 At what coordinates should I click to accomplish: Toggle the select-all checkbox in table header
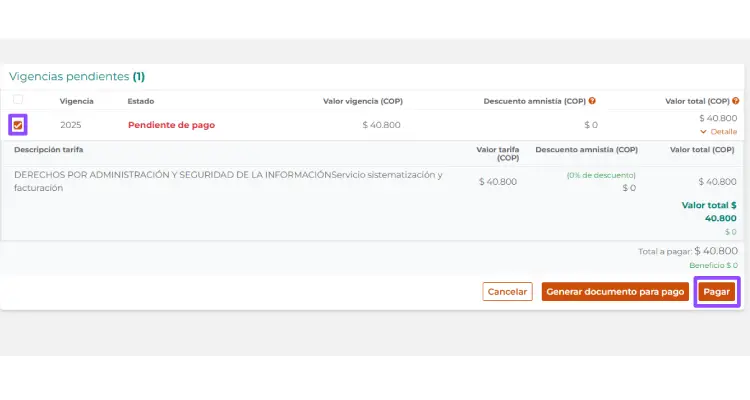18,100
